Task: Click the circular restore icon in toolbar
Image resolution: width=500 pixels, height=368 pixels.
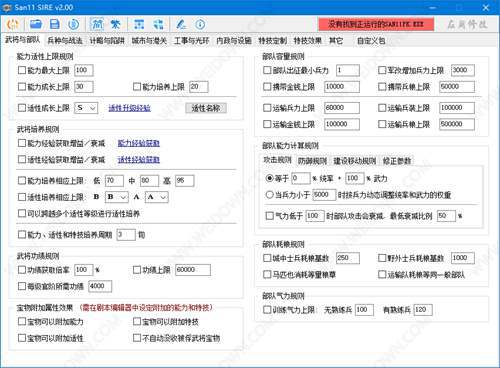Action: 73,24
